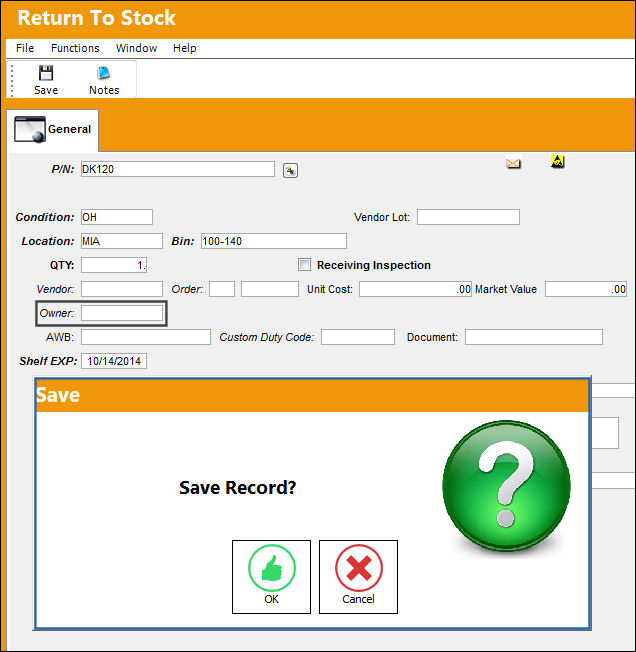Click the empty Owner field
This screenshot has height=652, width=636.
tap(122, 313)
